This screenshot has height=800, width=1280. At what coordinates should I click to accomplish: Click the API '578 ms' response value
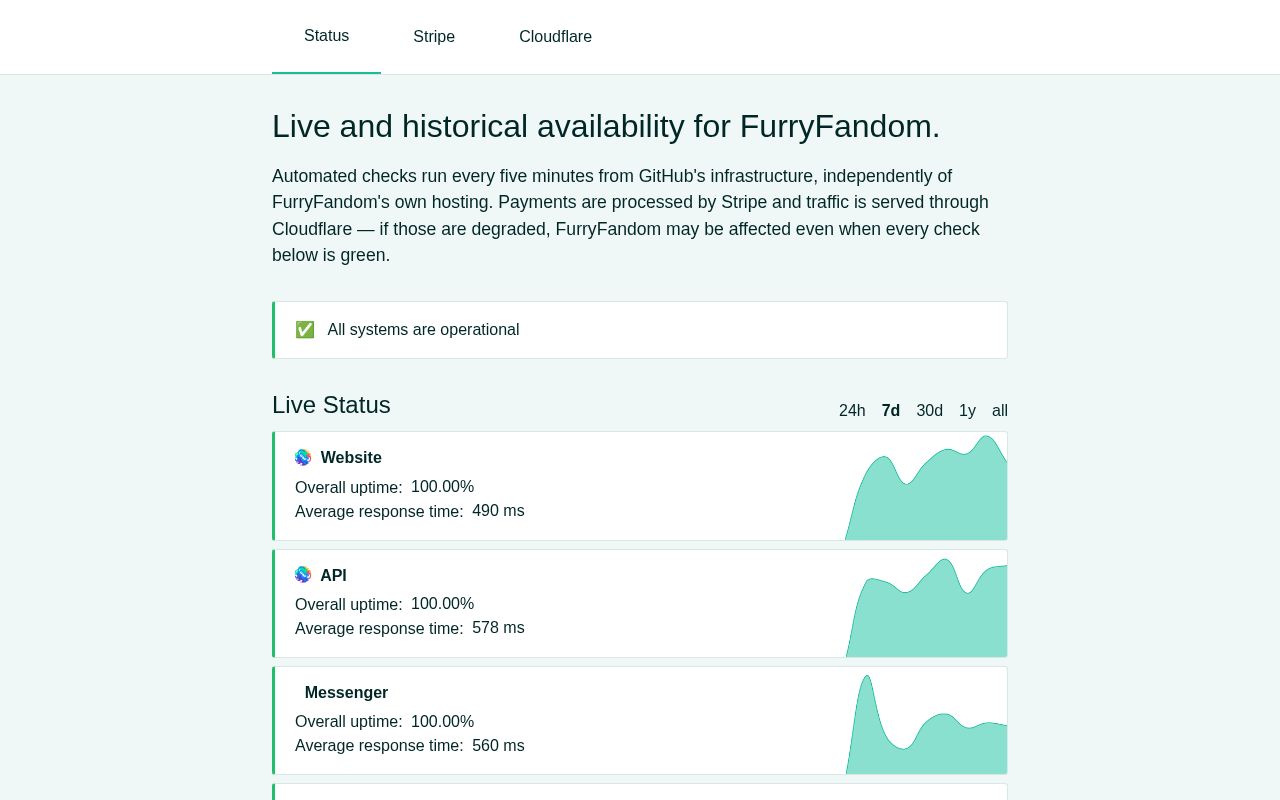coord(498,628)
